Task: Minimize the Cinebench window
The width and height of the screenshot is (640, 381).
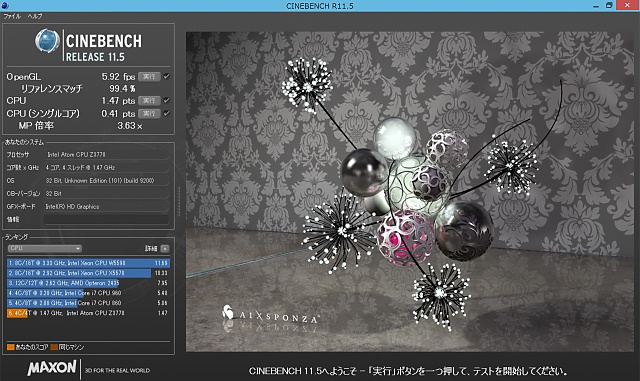Action: pyautogui.click(x=596, y=6)
